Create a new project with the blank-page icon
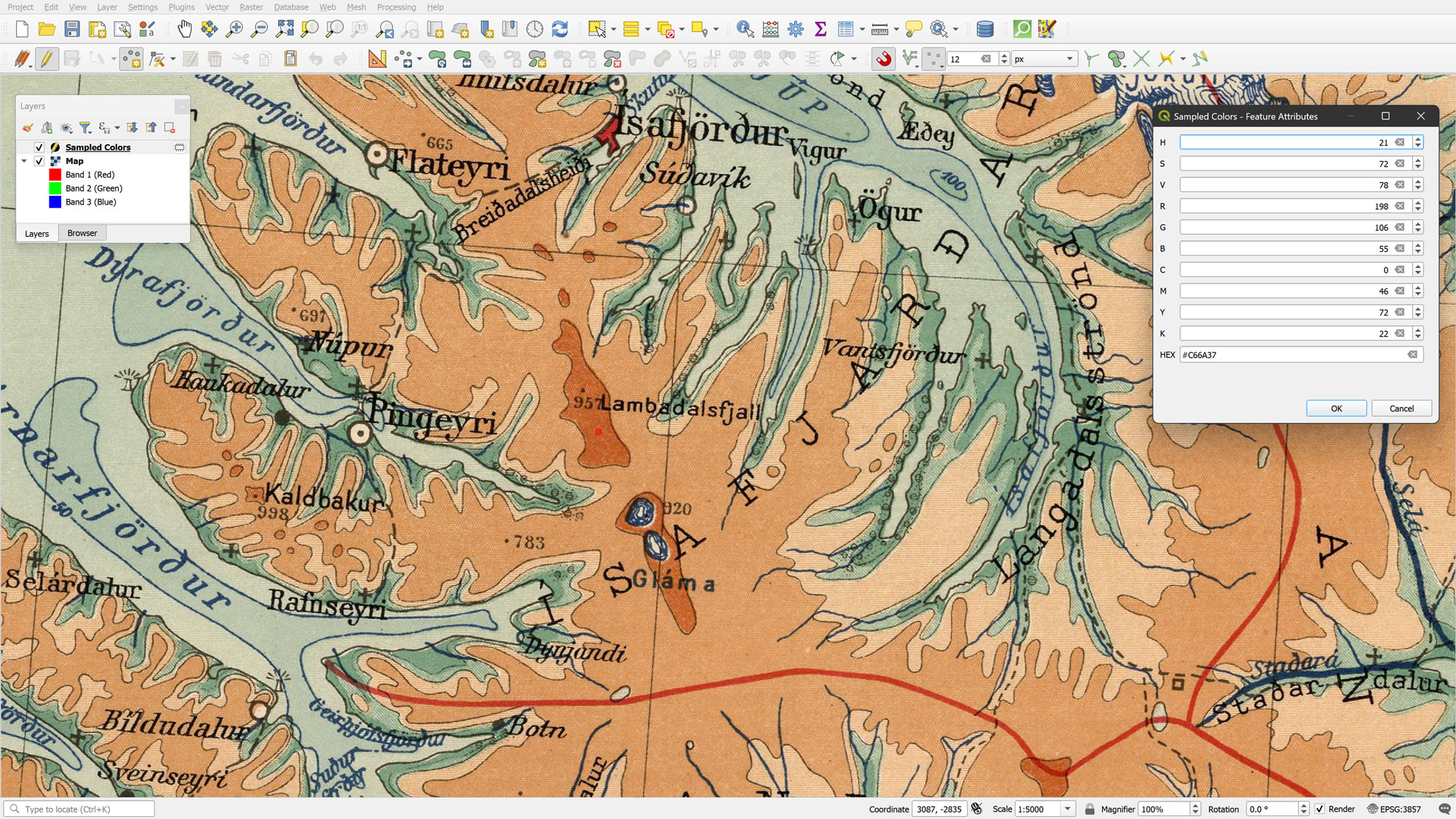Image resolution: width=1456 pixels, height=819 pixels. click(22, 29)
